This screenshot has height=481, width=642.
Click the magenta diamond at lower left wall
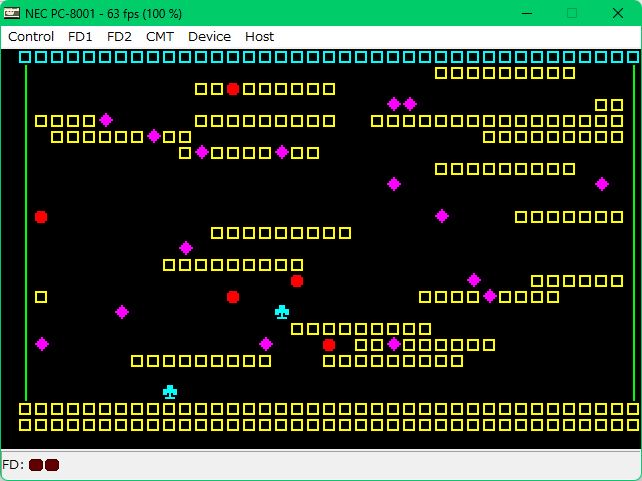click(42, 344)
